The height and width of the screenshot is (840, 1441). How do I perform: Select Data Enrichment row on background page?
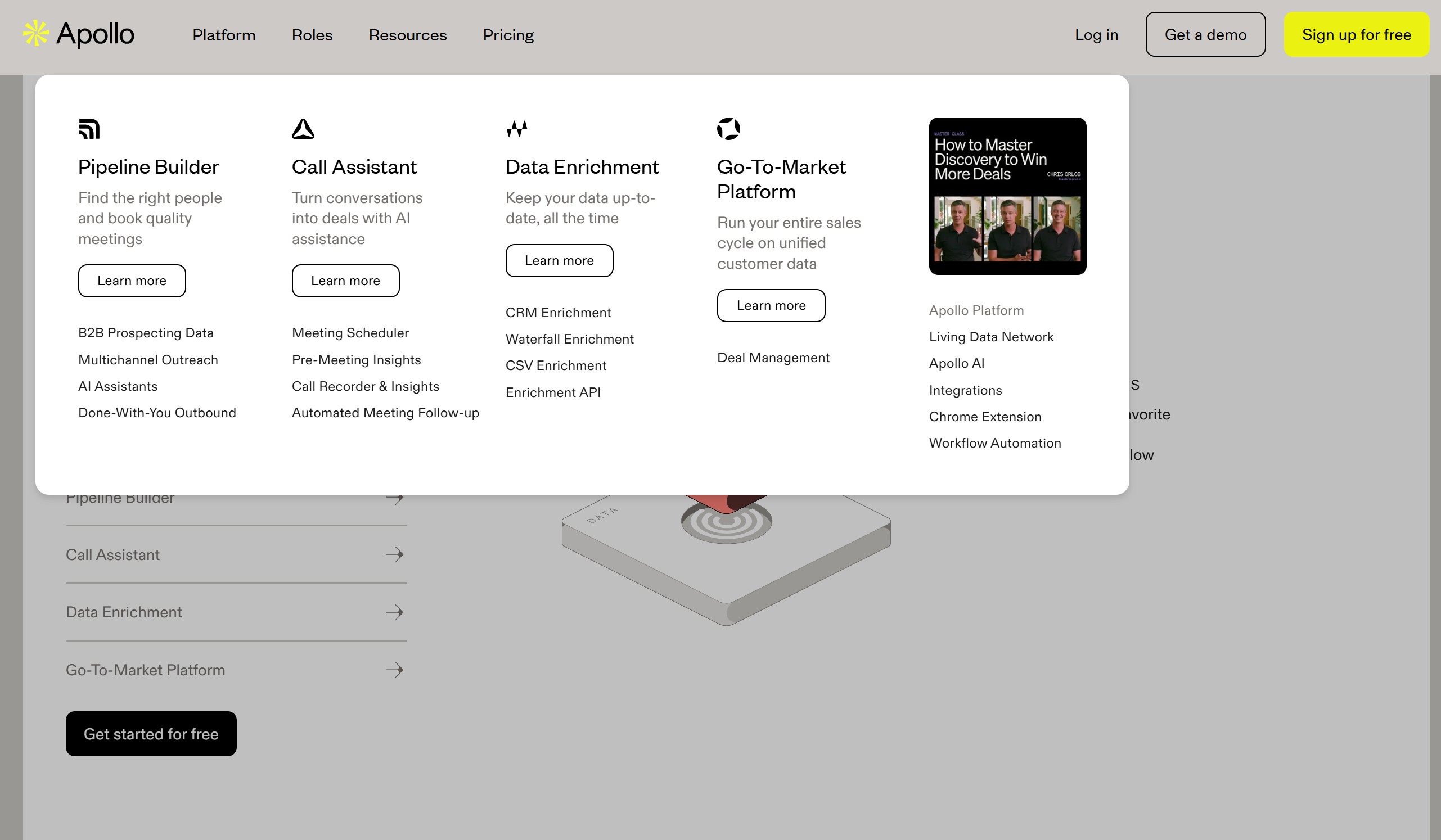coord(236,612)
